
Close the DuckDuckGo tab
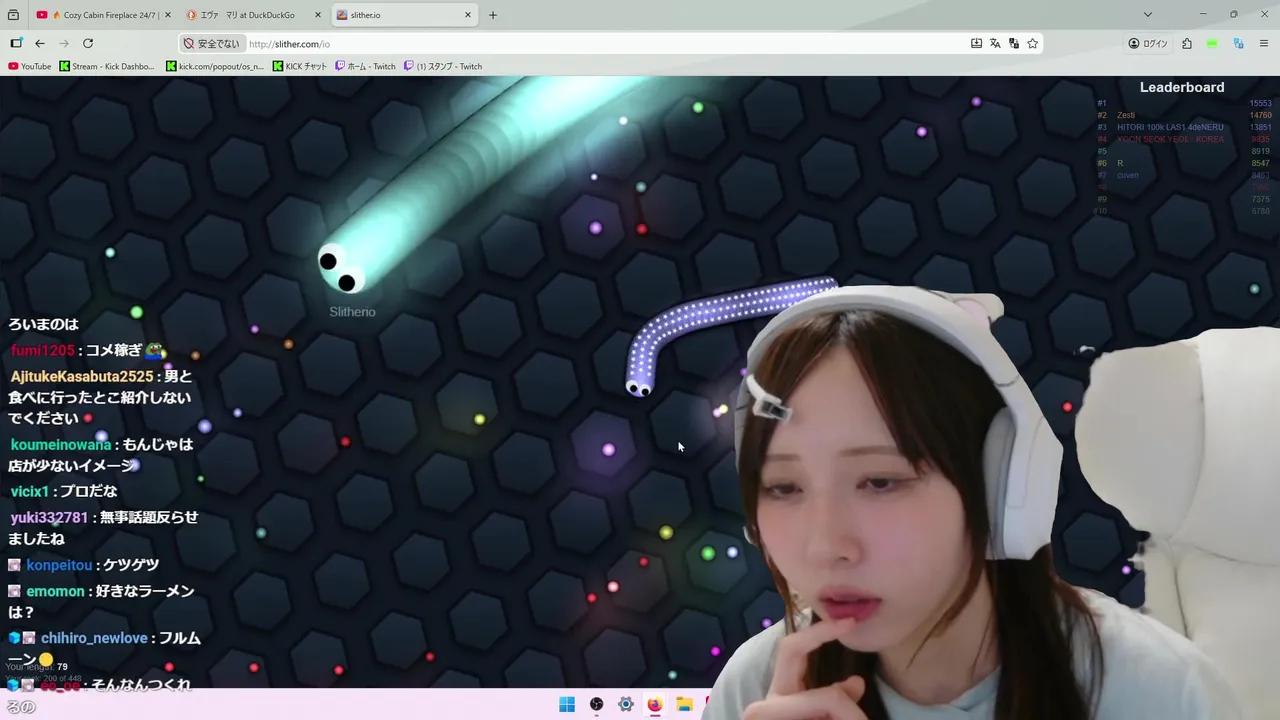click(x=318, y=15)
